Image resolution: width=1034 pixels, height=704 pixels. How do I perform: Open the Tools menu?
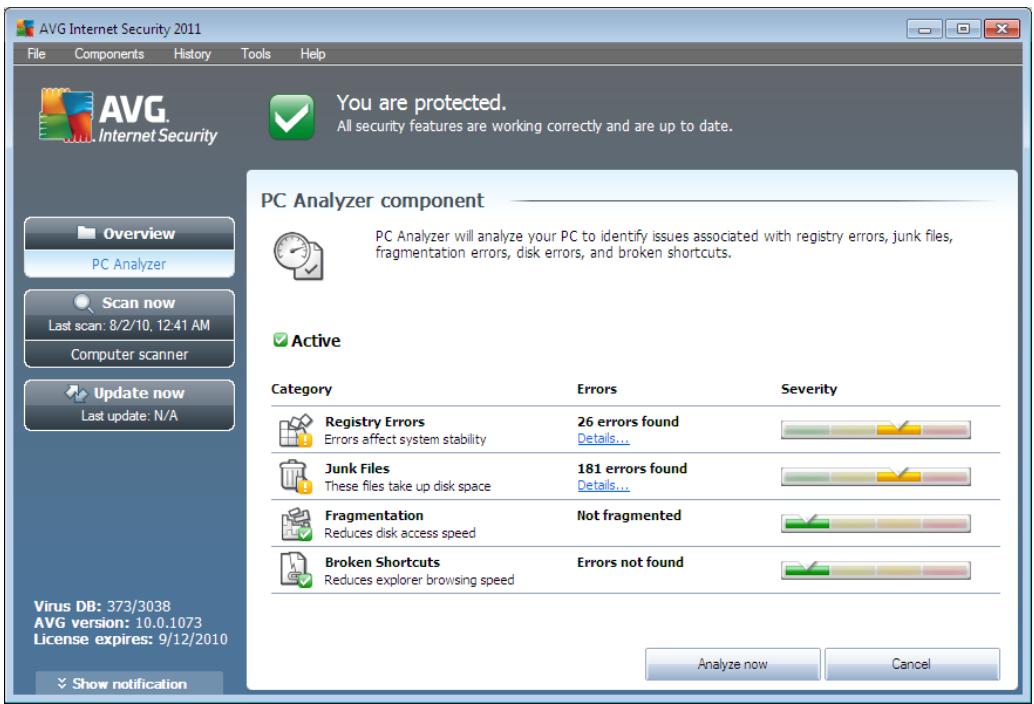click(x=255, y=54)
